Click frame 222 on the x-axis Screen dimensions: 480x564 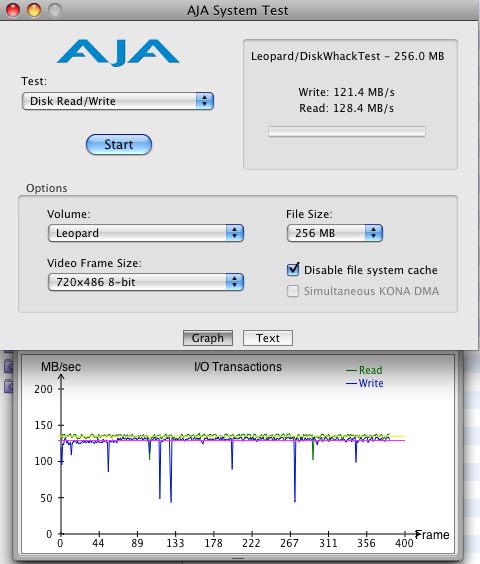click(251, 543)
